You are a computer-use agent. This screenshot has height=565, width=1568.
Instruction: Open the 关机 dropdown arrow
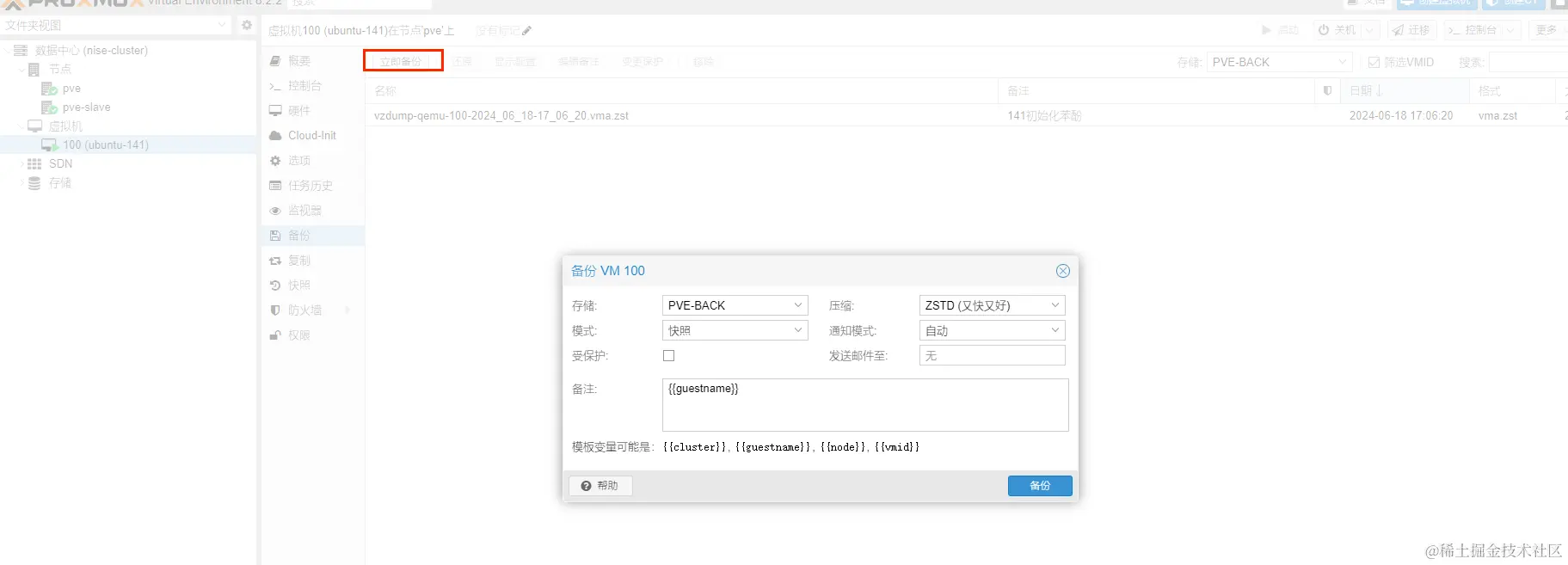tap(1370, 30)
